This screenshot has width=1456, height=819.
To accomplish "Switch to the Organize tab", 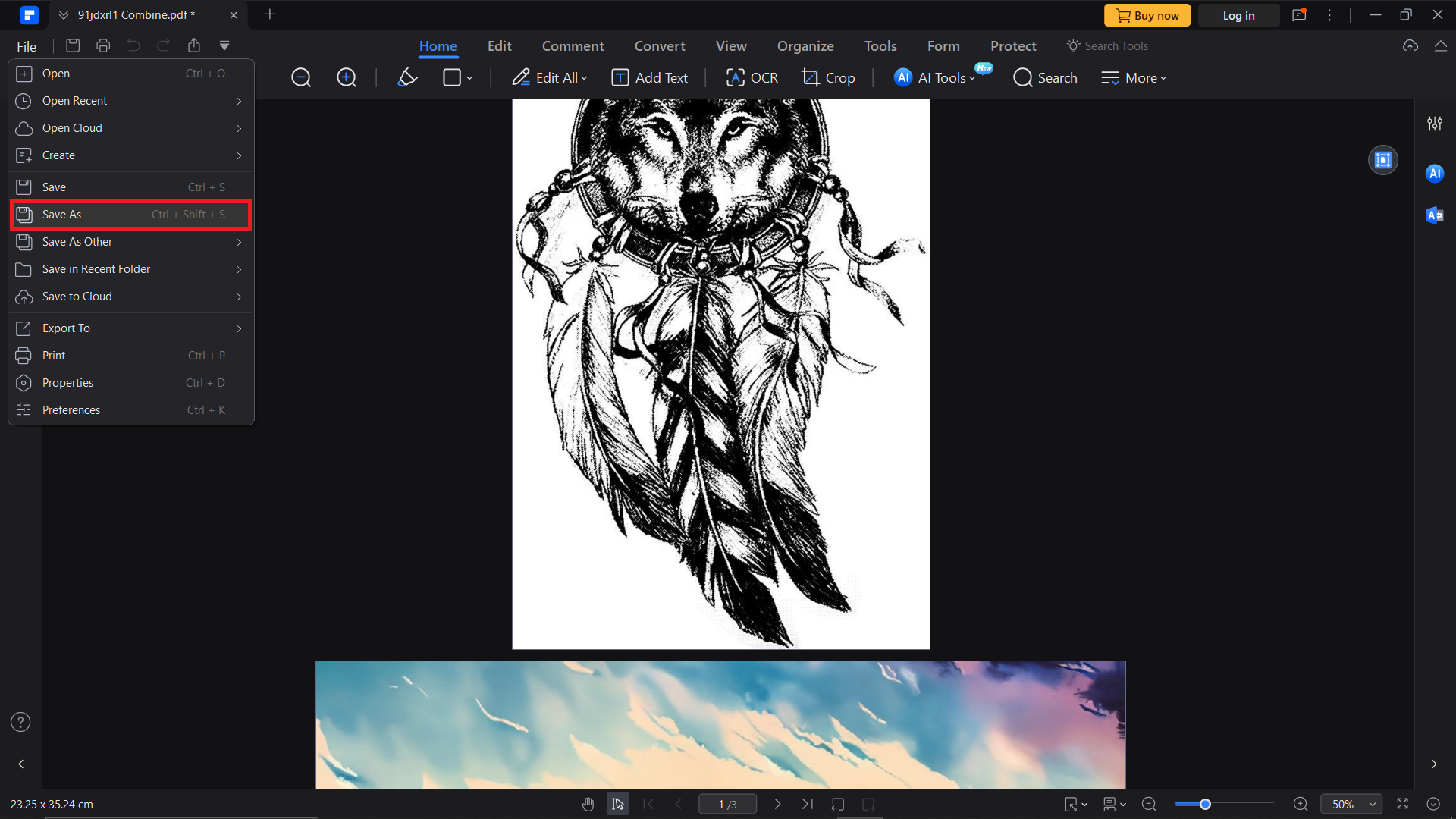I will coord(805,46).
